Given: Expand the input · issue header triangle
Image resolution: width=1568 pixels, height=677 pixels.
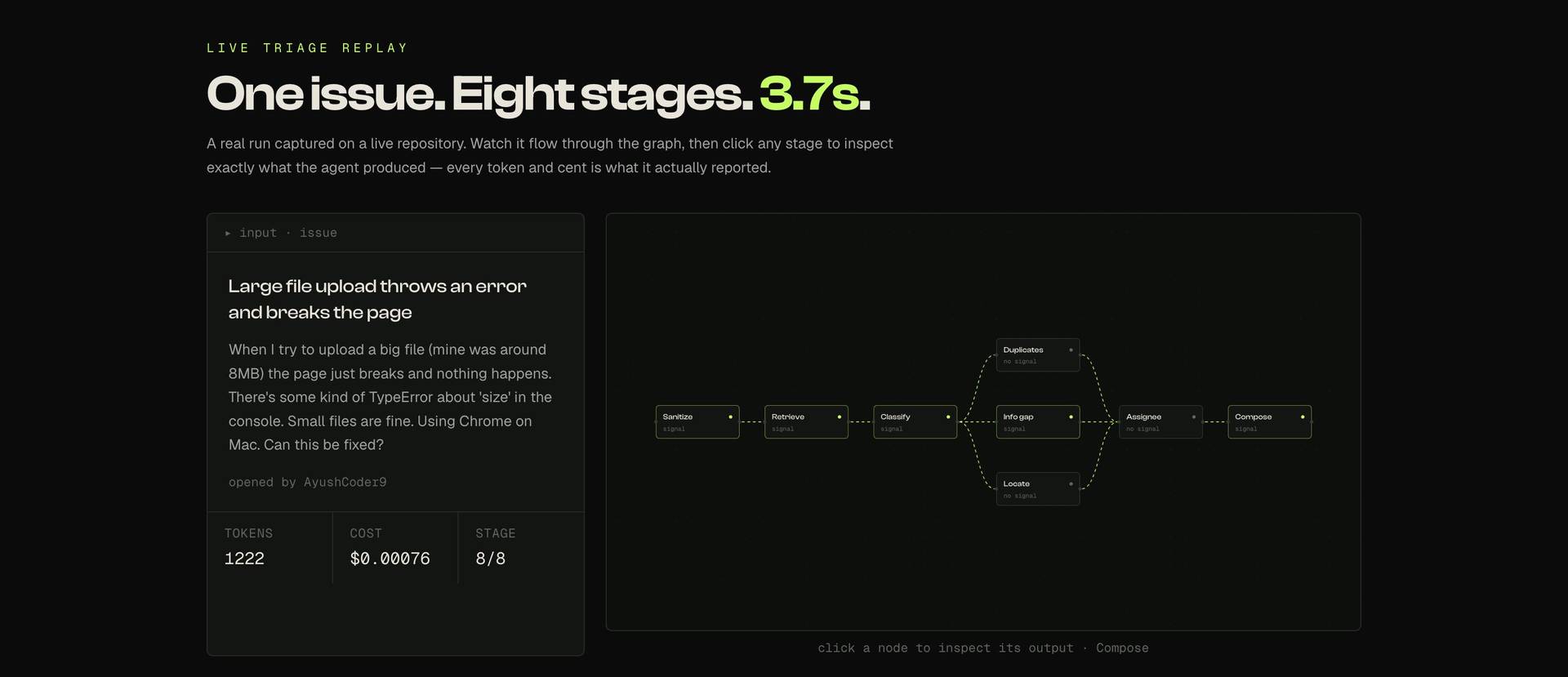Looking at the screenshot, I should coord(228,233).
